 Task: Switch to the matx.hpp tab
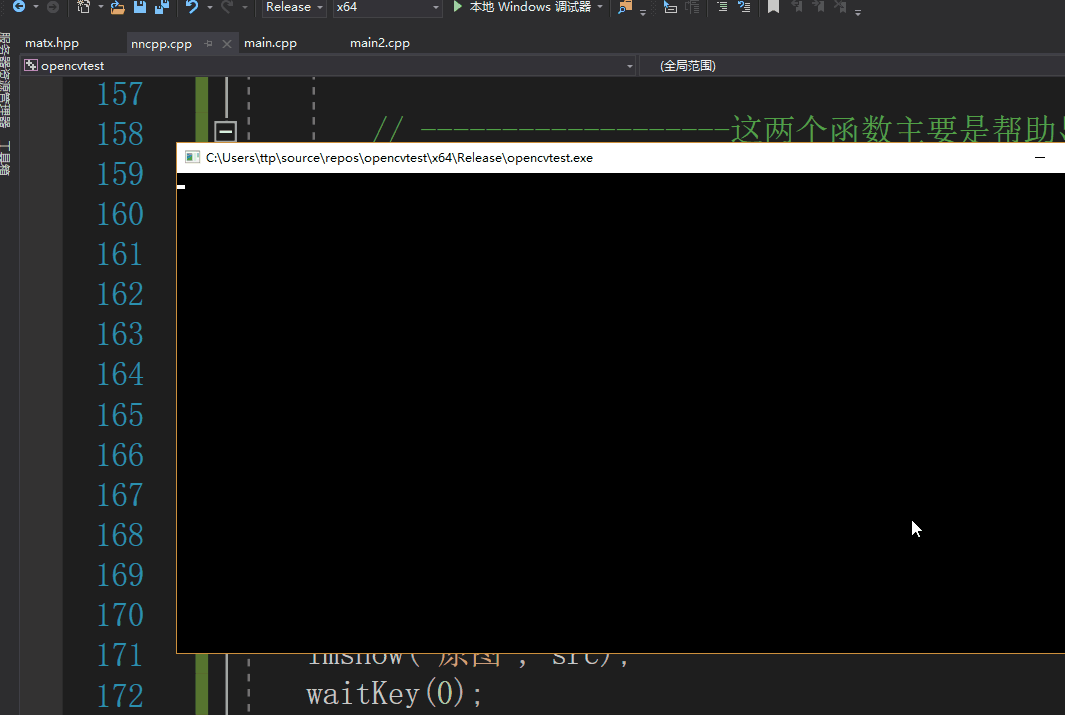(x=52, y=43)
